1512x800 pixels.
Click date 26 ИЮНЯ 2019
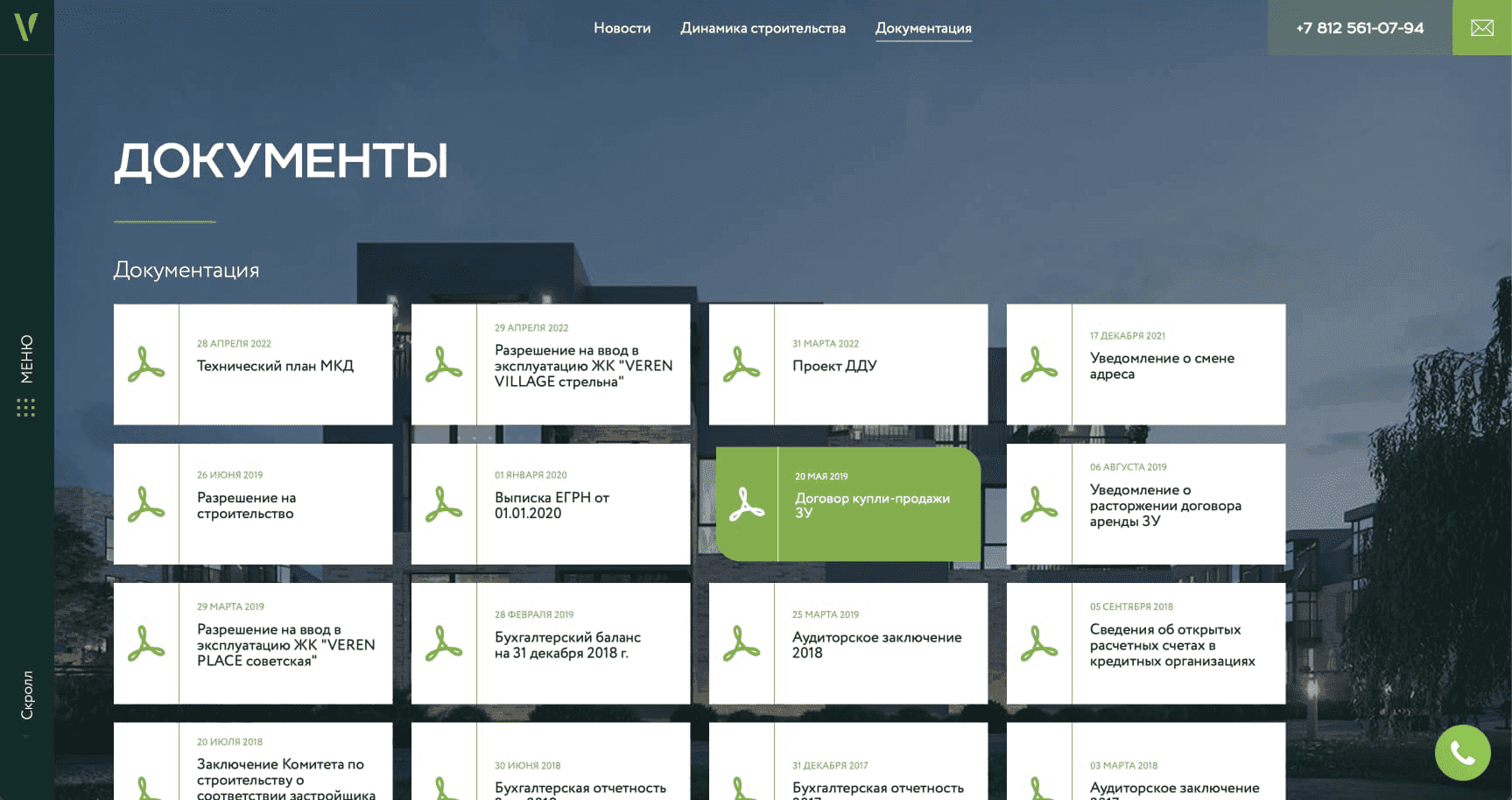coord(229,475)
